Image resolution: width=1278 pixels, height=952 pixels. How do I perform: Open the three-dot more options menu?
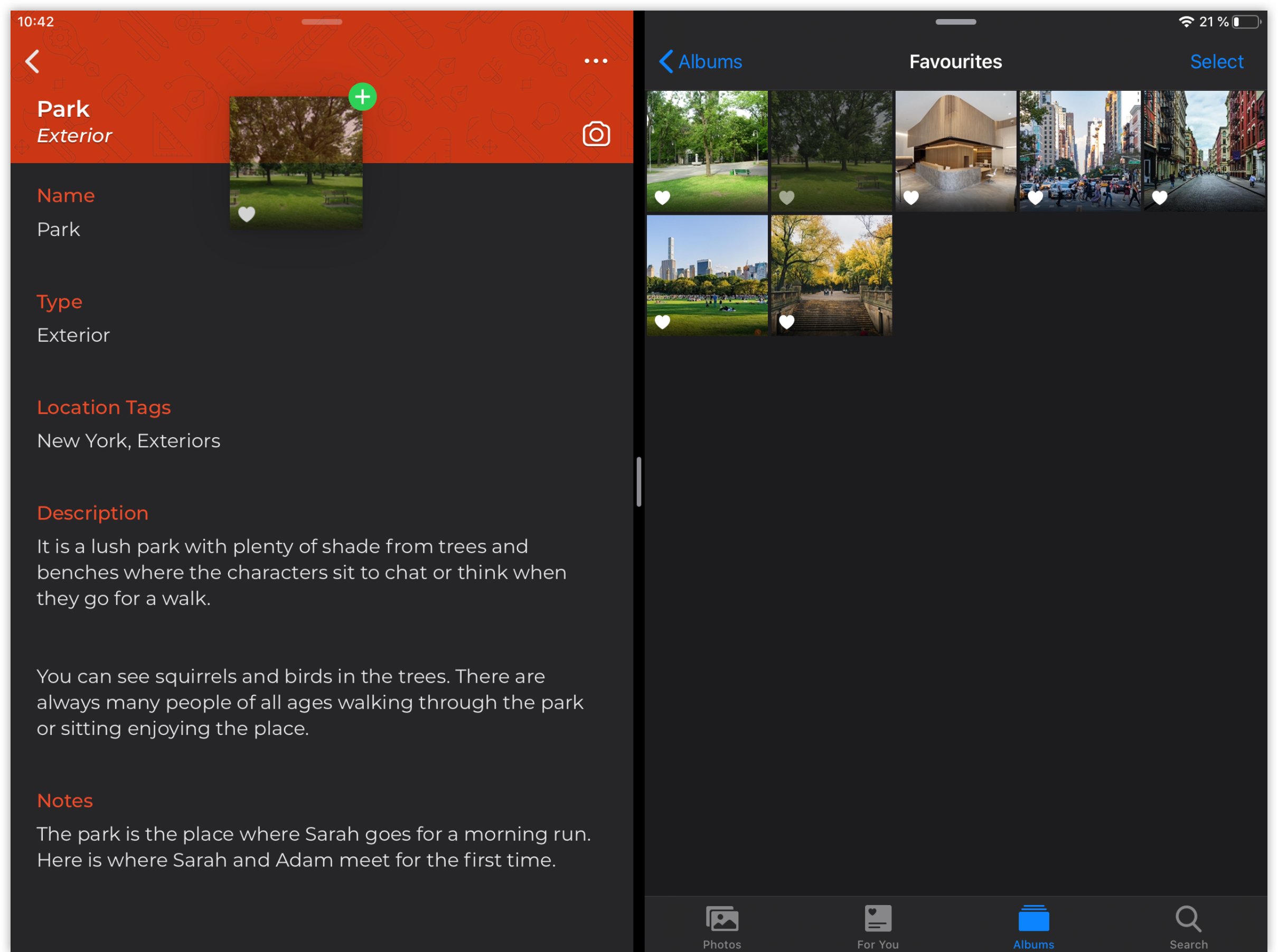click(596, 61)
